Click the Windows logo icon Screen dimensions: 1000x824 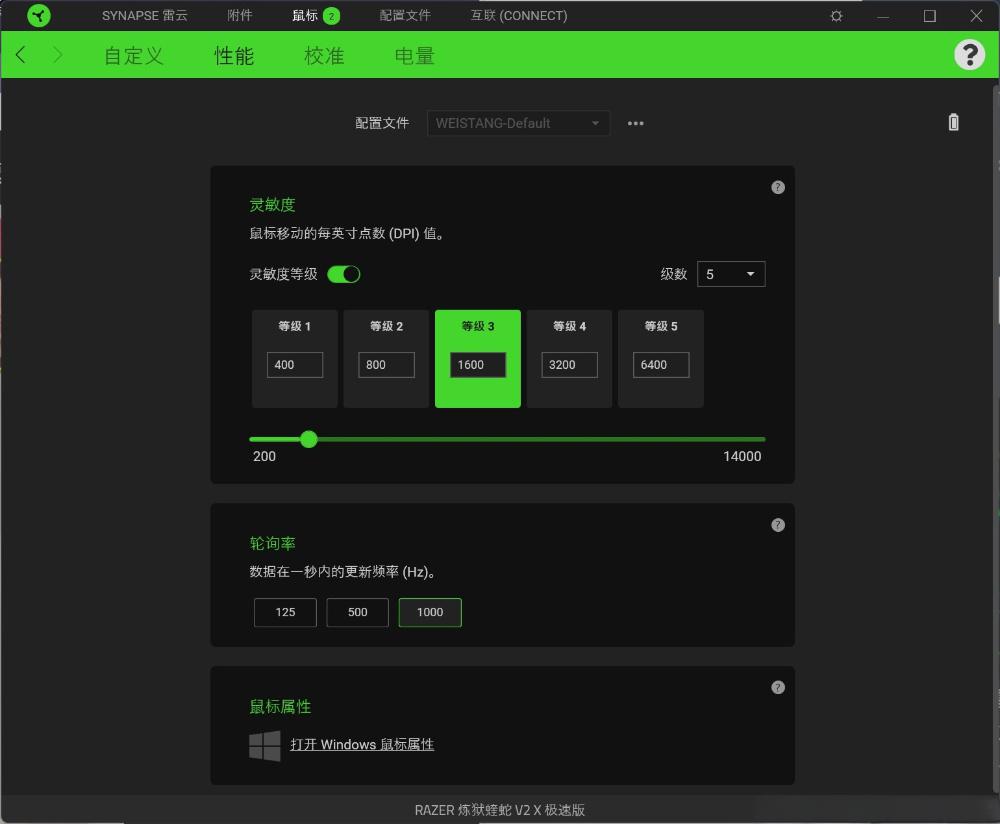click(265, 745)
